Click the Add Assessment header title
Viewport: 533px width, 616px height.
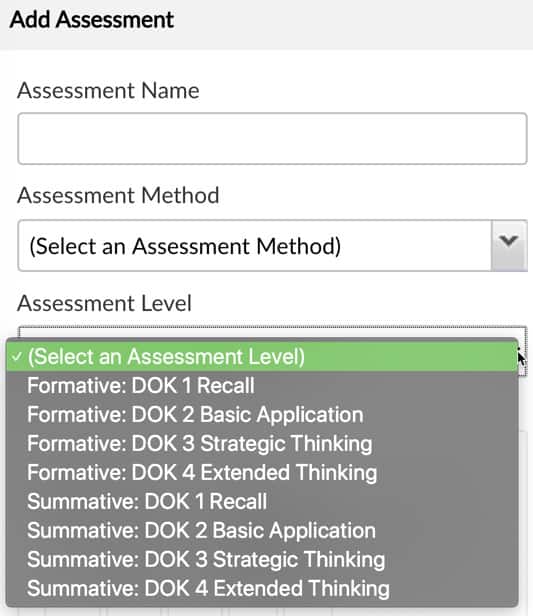coord(92,20)
